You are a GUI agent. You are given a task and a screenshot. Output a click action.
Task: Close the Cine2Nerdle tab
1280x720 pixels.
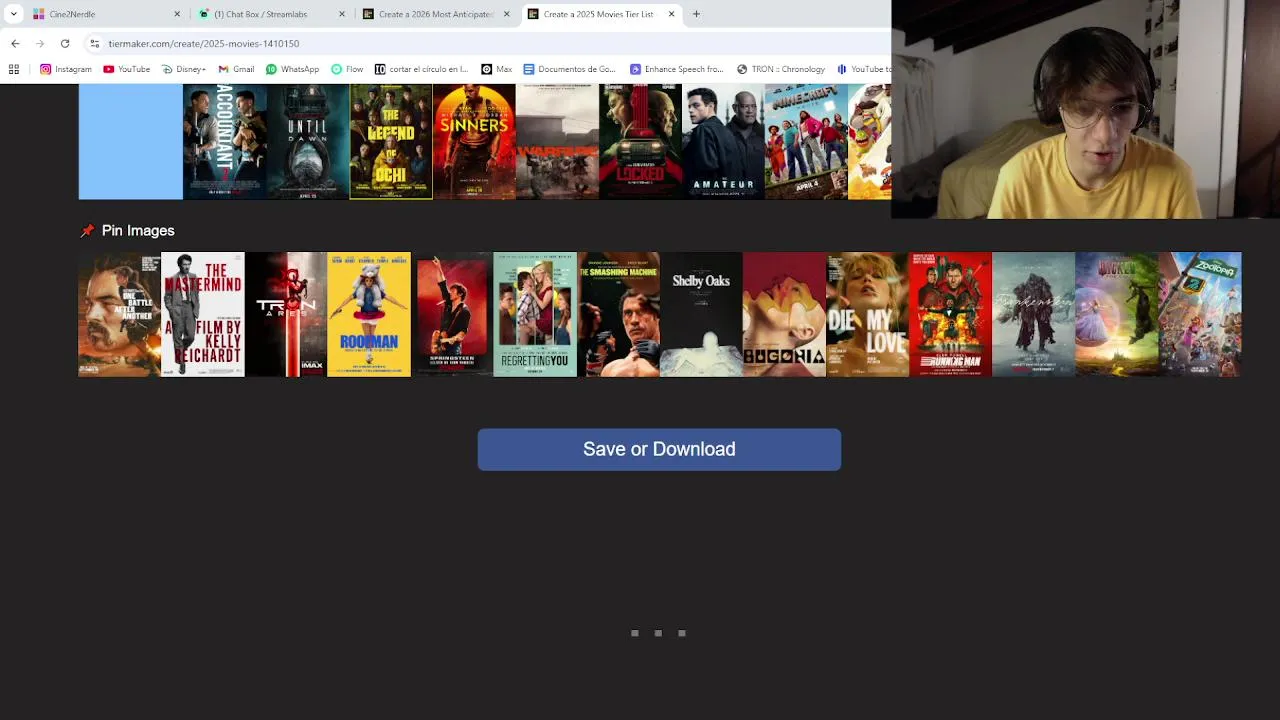tap(177, 14)
